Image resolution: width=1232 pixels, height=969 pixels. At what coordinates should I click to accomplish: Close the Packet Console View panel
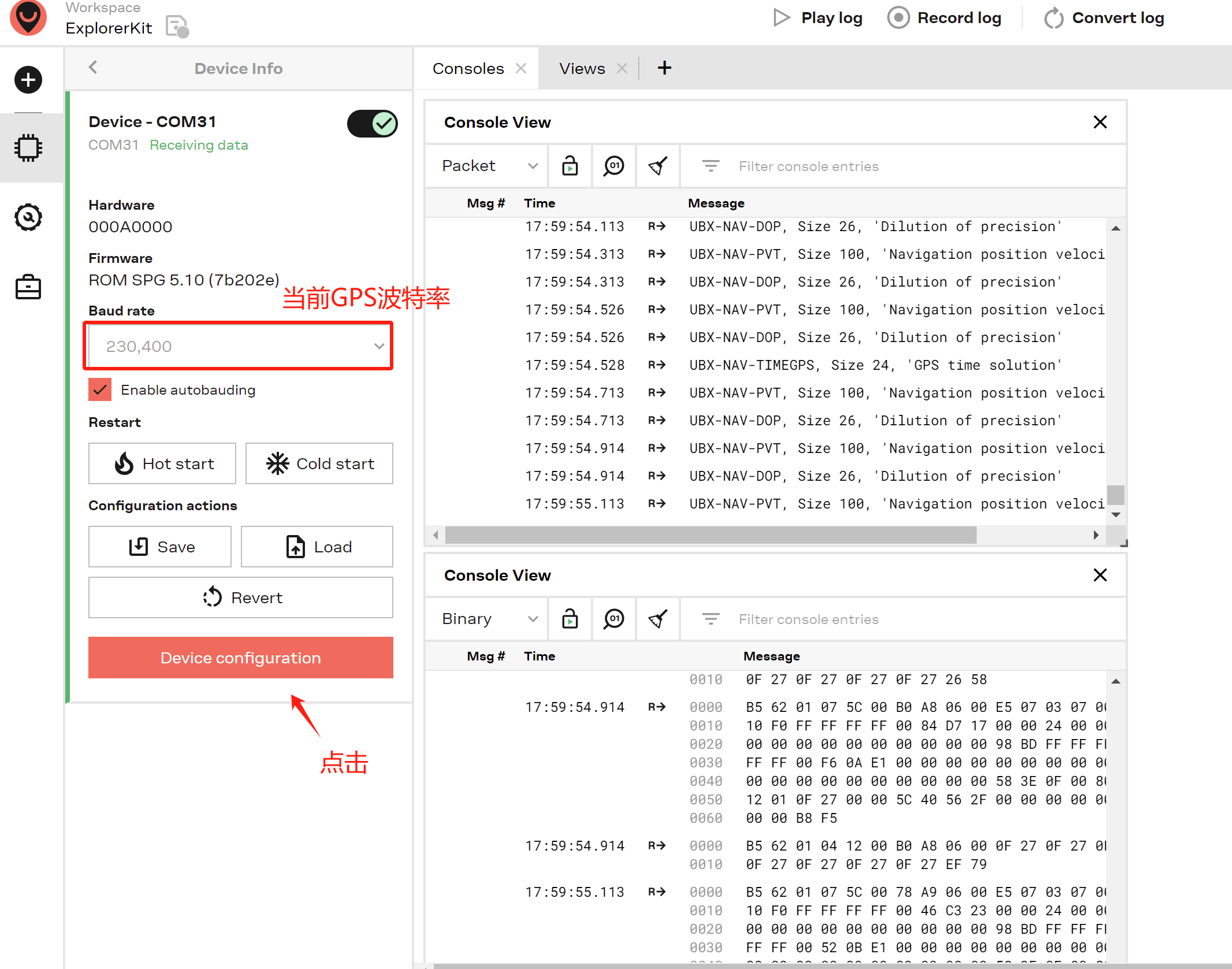tap(1100, 122)
